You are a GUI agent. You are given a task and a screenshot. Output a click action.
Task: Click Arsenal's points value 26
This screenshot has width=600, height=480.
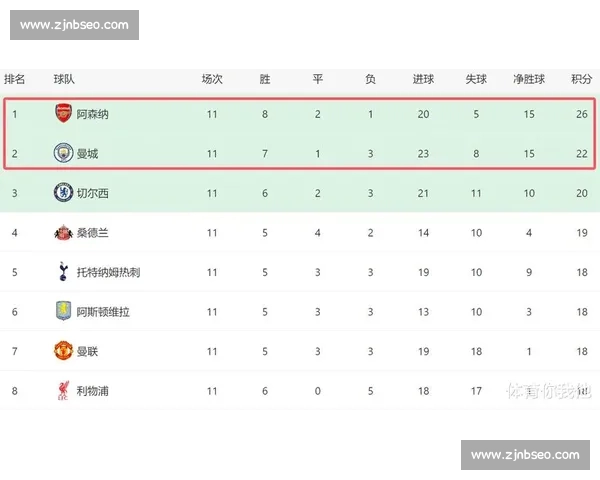pos(581,114)
